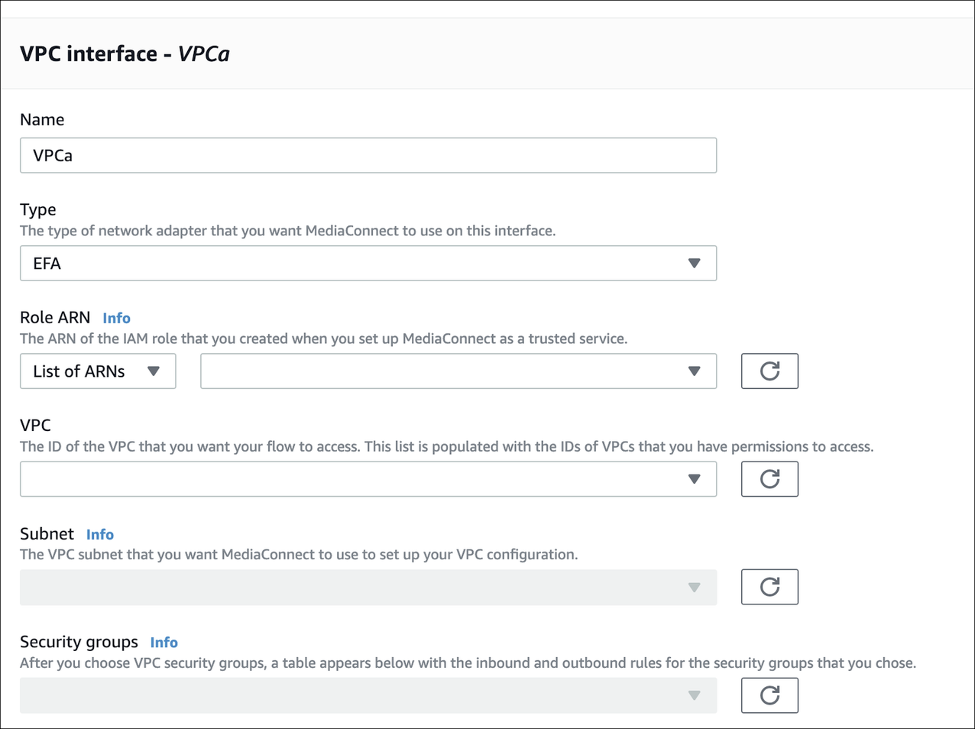Open the VPC ID dropdown
The image size is (977, 729).
(x=368, y=479)
